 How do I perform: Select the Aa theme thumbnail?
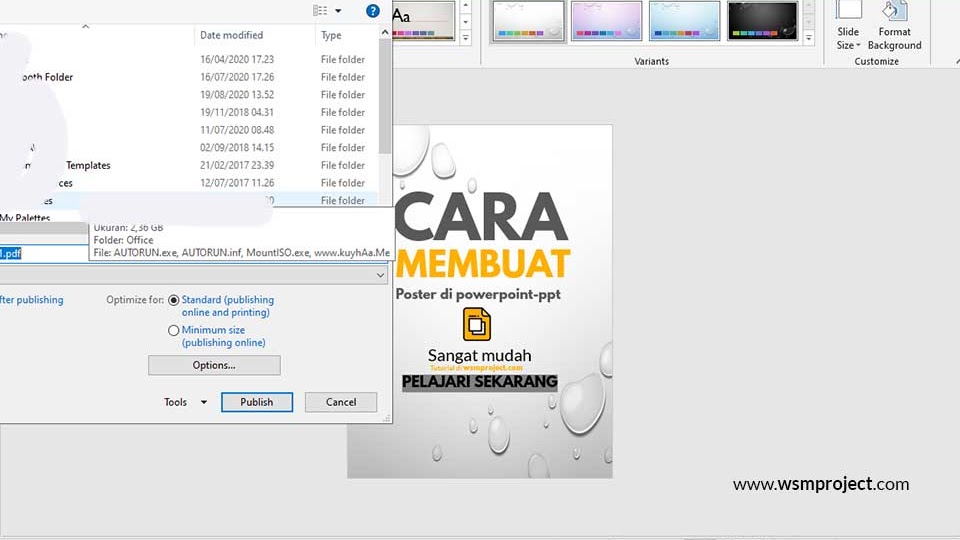[x=423, y=21]
